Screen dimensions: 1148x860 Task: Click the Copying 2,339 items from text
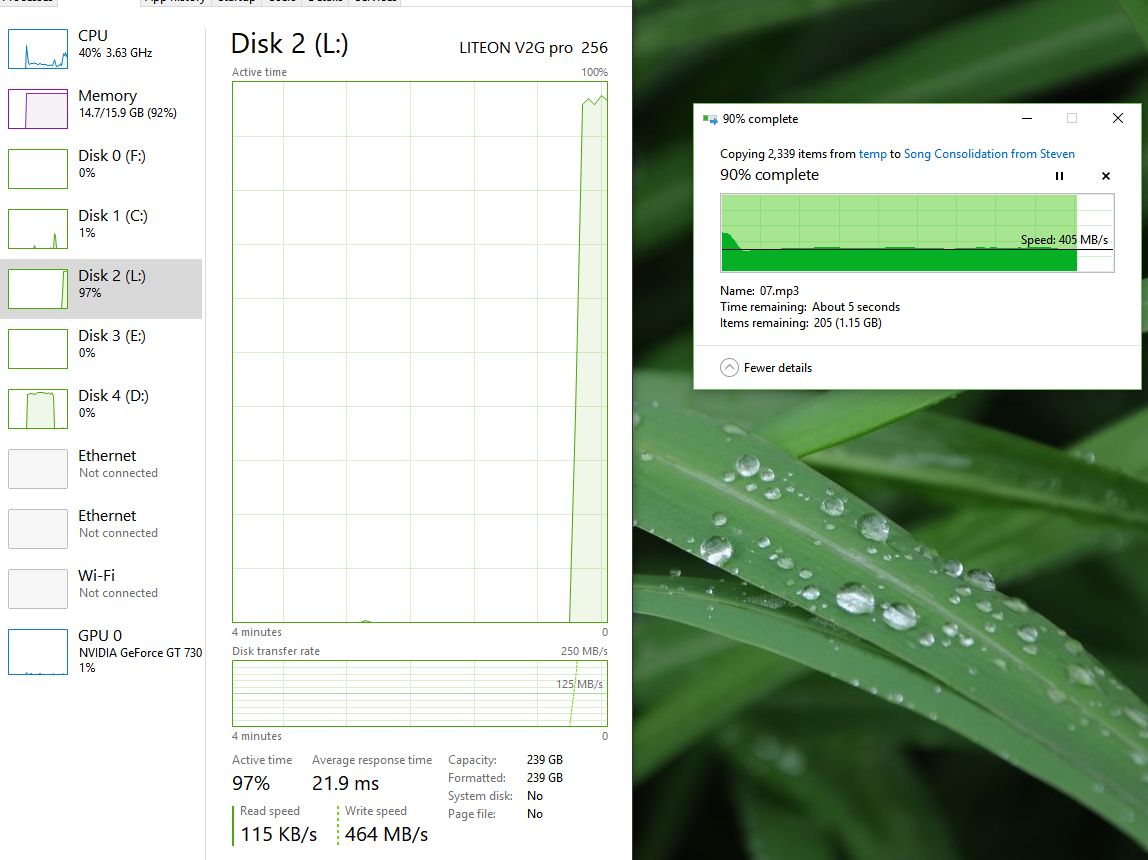(x=788, y=154)
